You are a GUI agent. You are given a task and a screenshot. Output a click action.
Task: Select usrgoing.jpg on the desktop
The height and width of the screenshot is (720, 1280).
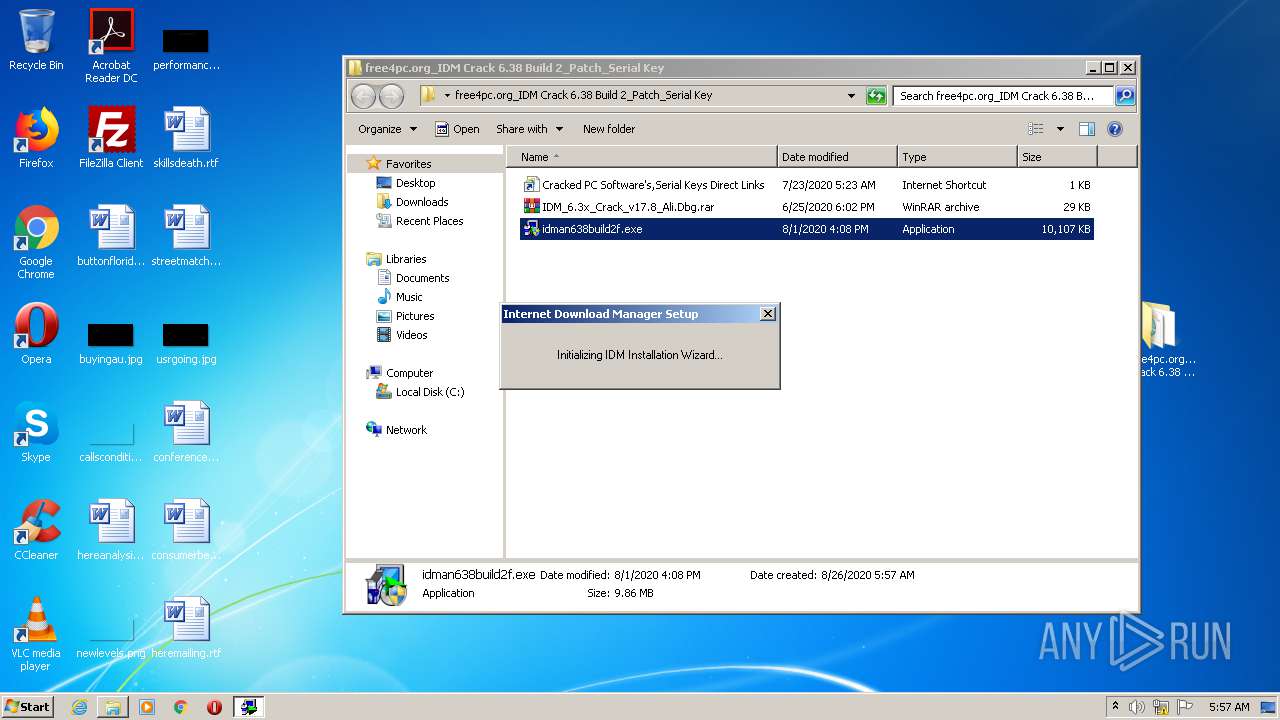(186, 343)
